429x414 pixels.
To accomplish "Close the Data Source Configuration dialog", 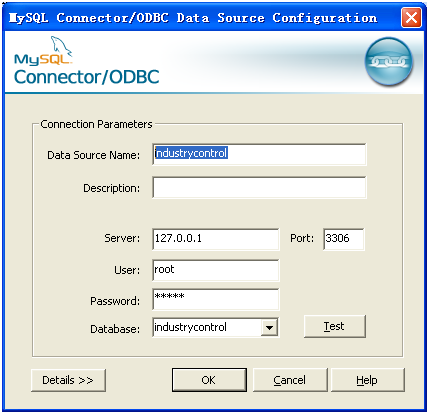I will tap(411, 17).
